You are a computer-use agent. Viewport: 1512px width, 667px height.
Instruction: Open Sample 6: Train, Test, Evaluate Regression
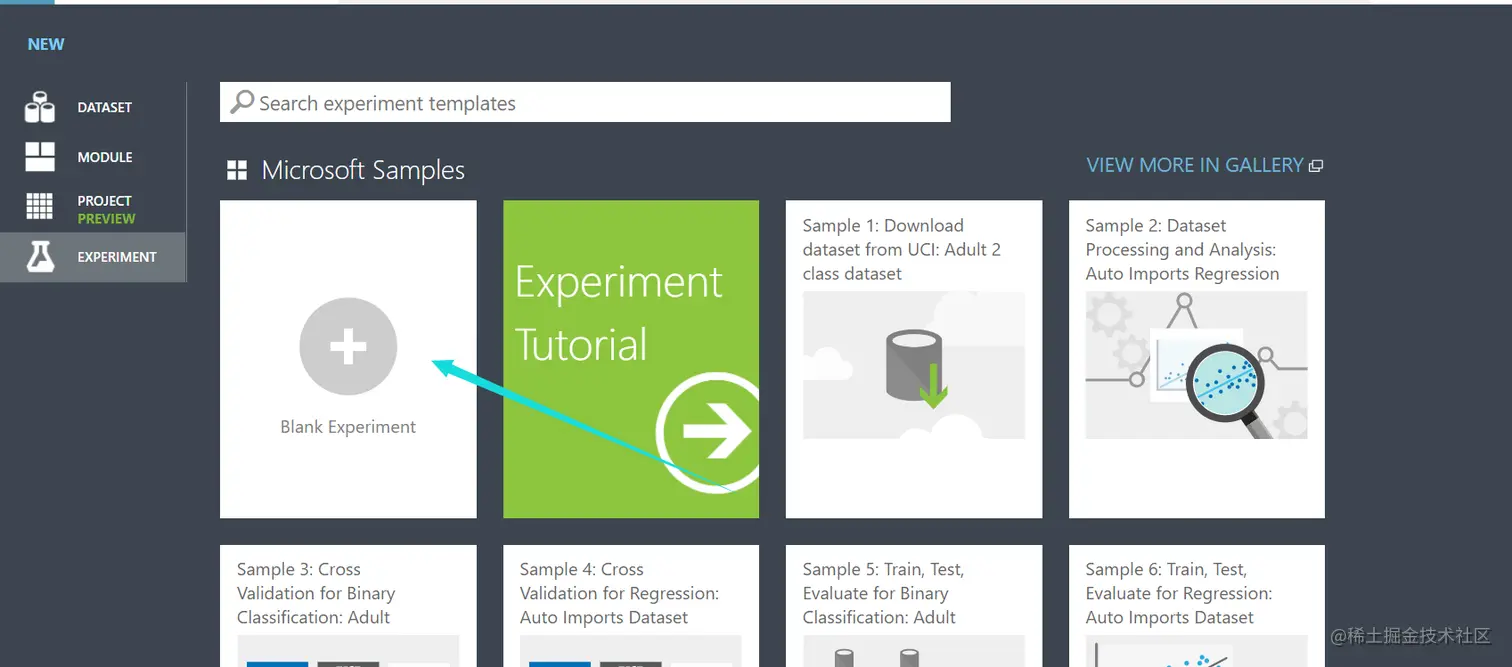[1197, 606]
